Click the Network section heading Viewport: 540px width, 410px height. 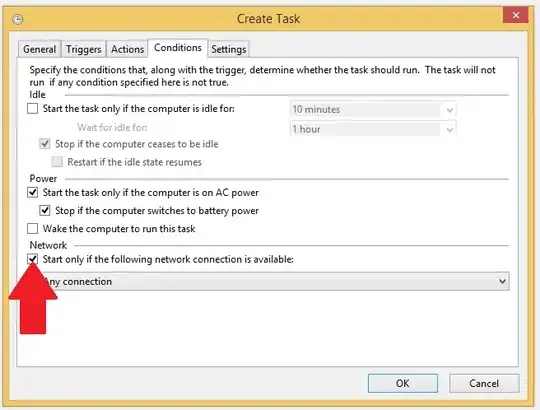(x=48, y=245)
